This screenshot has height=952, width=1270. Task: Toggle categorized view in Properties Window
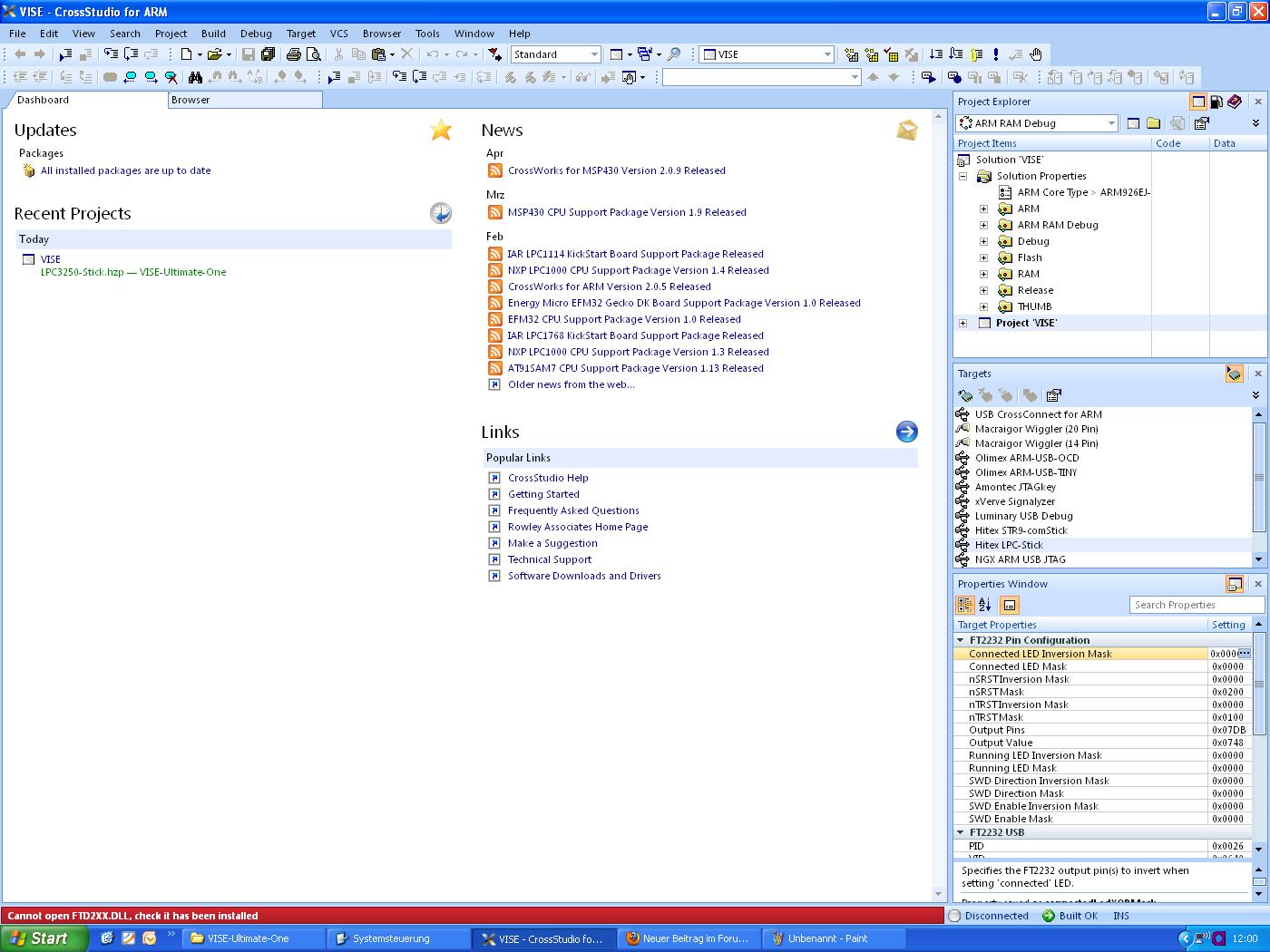click(x=965, y=605)
